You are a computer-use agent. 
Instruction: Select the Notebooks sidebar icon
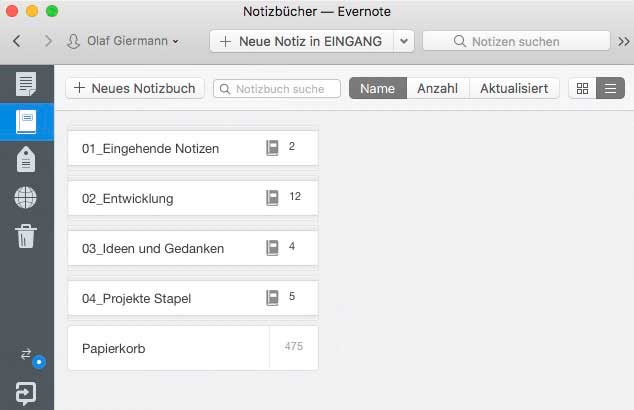(26, 121)
